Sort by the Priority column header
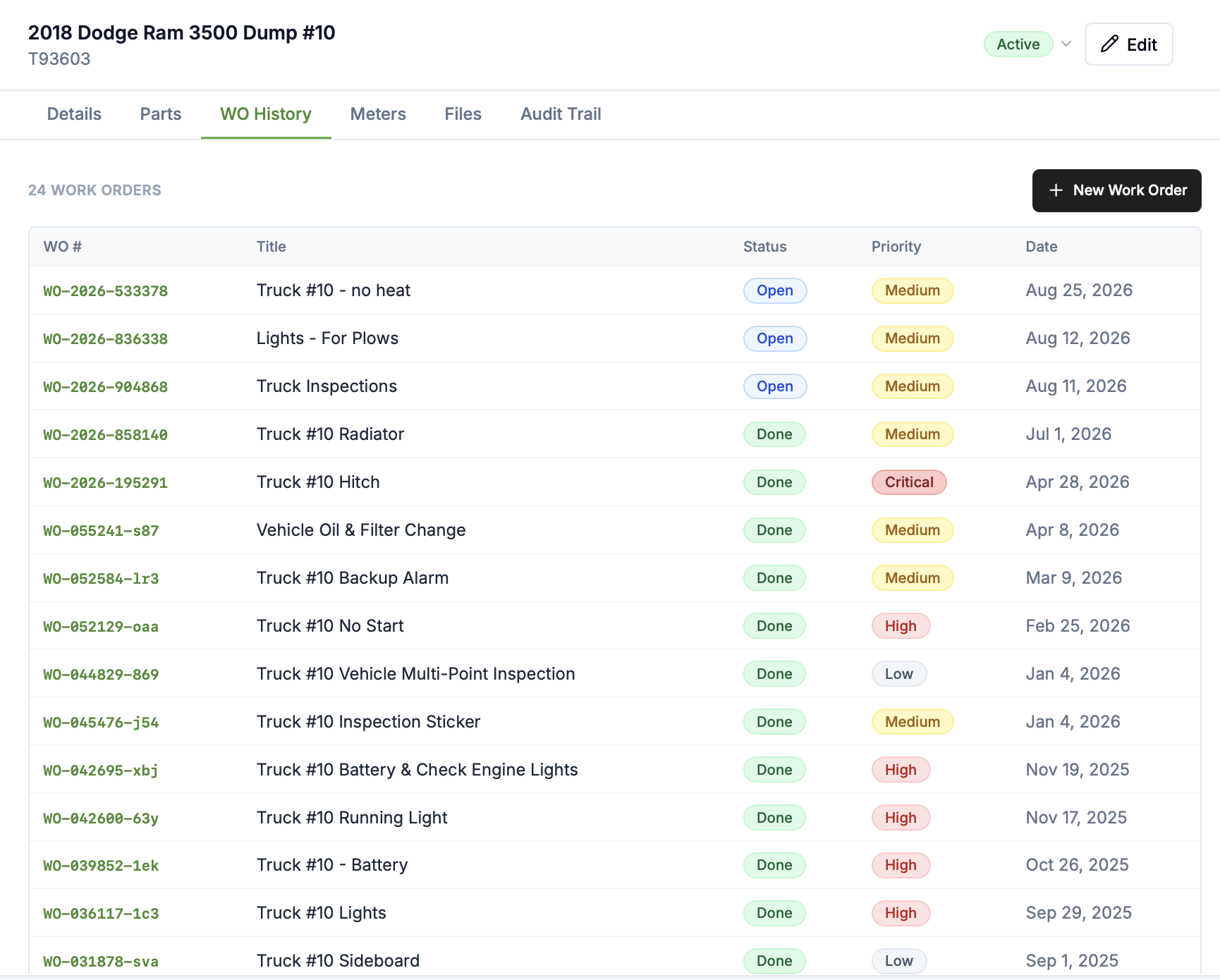This screenshot has height=980, width=1220. 896,247
